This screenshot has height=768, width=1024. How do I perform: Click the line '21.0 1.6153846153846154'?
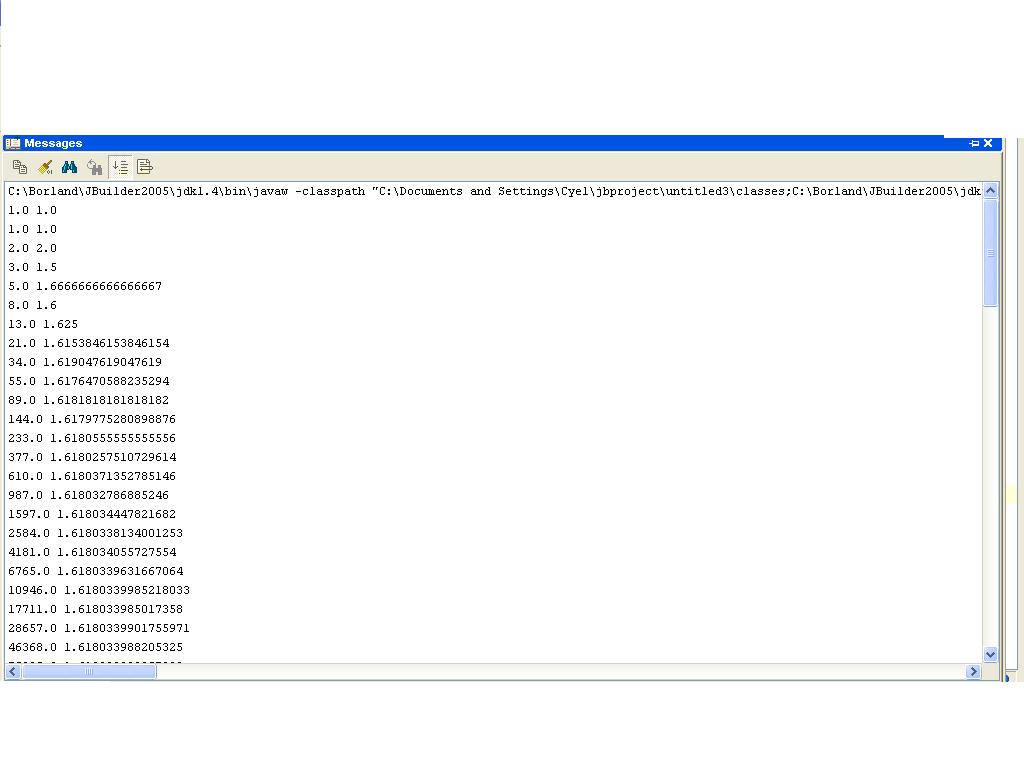(89, 343)
